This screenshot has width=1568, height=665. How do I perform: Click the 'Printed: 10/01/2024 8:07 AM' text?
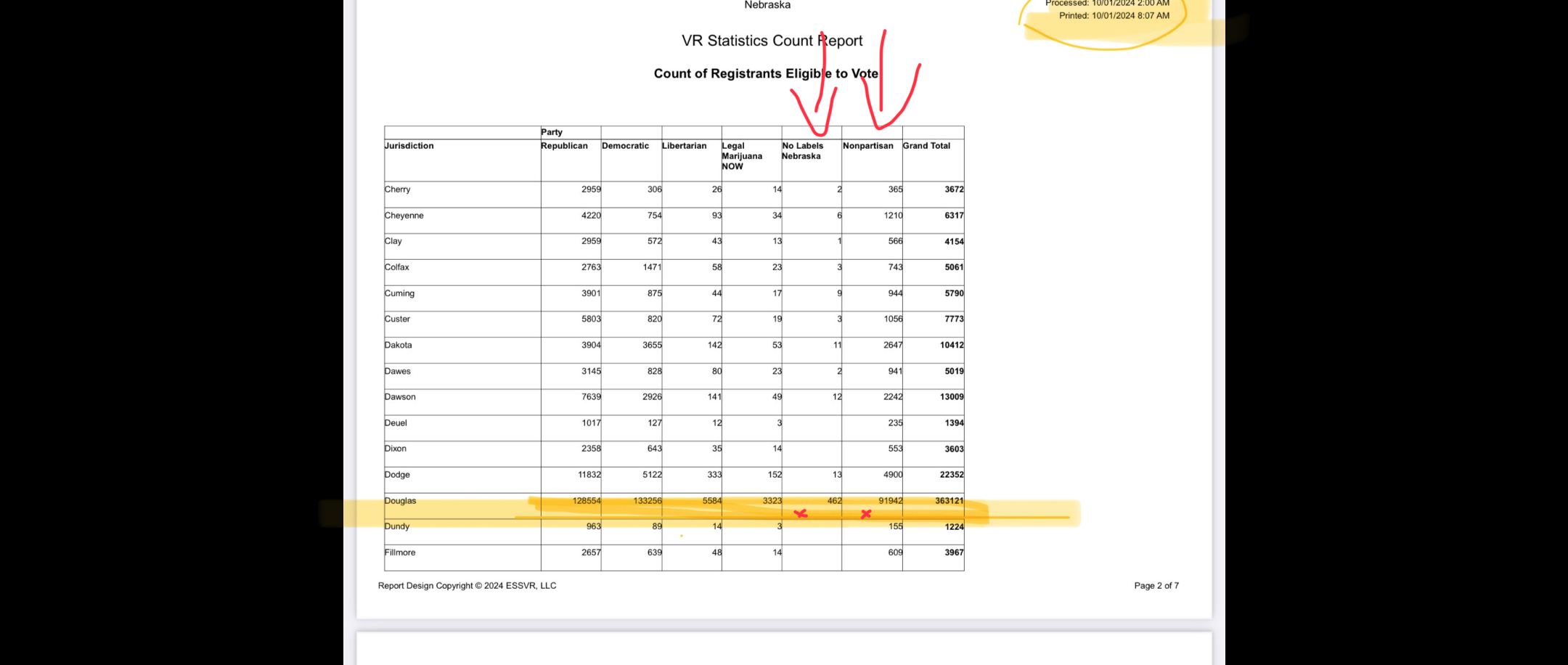click(x=1114, y=15)
